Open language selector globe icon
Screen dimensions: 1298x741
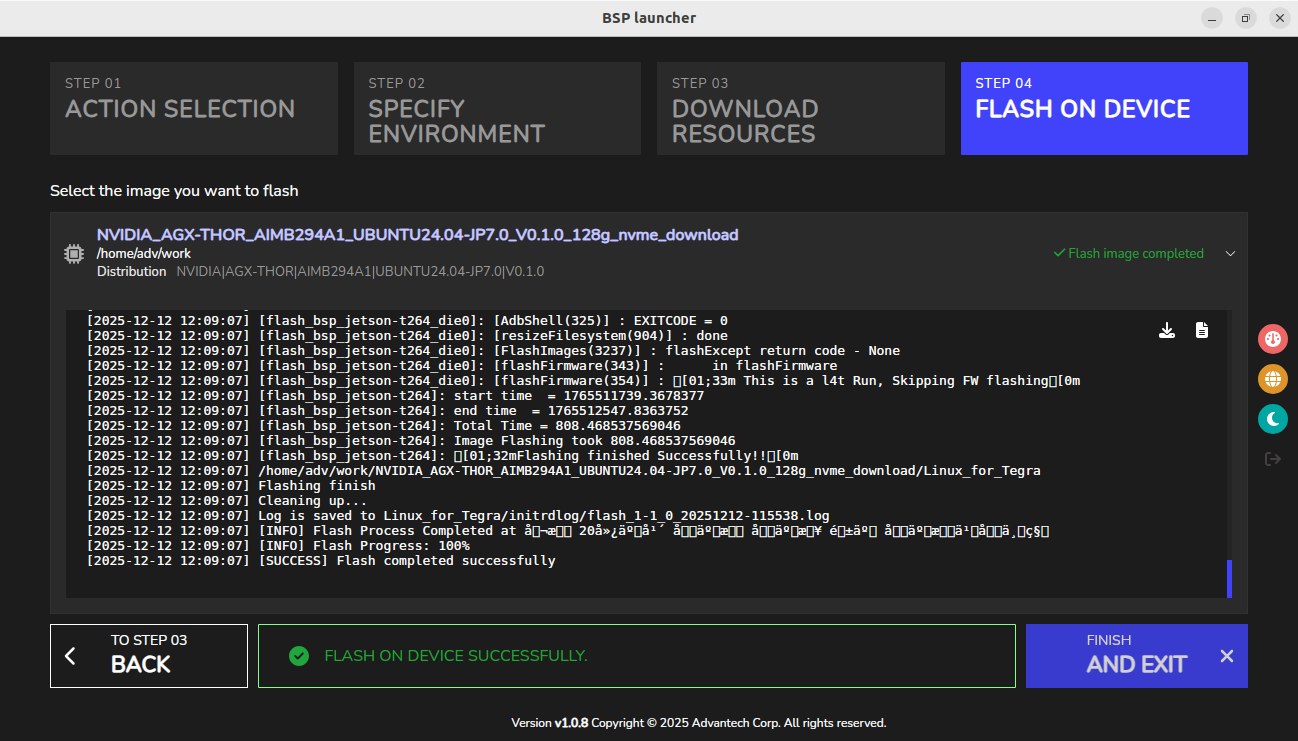click(1272, 379)
